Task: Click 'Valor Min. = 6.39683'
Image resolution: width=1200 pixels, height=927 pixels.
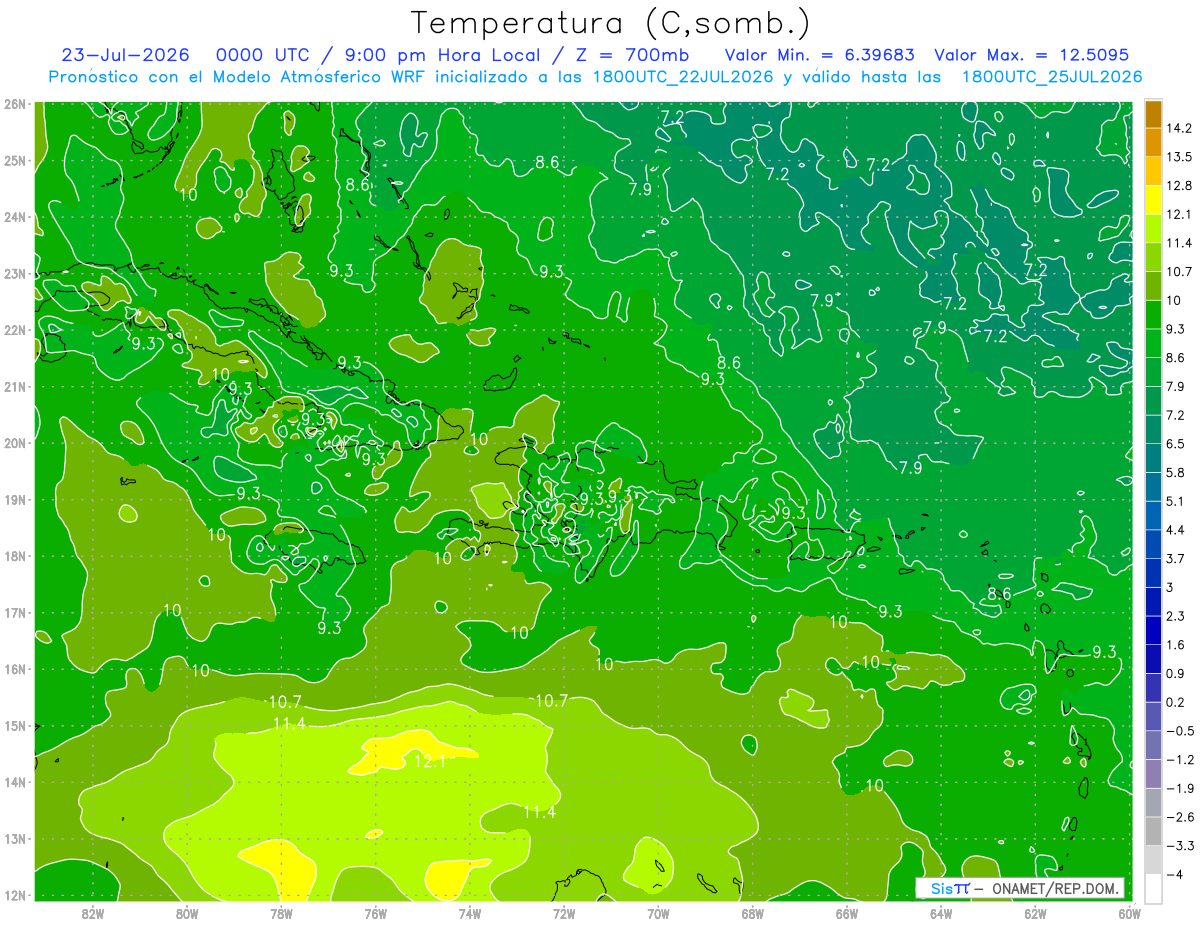Action: (820, 55)
